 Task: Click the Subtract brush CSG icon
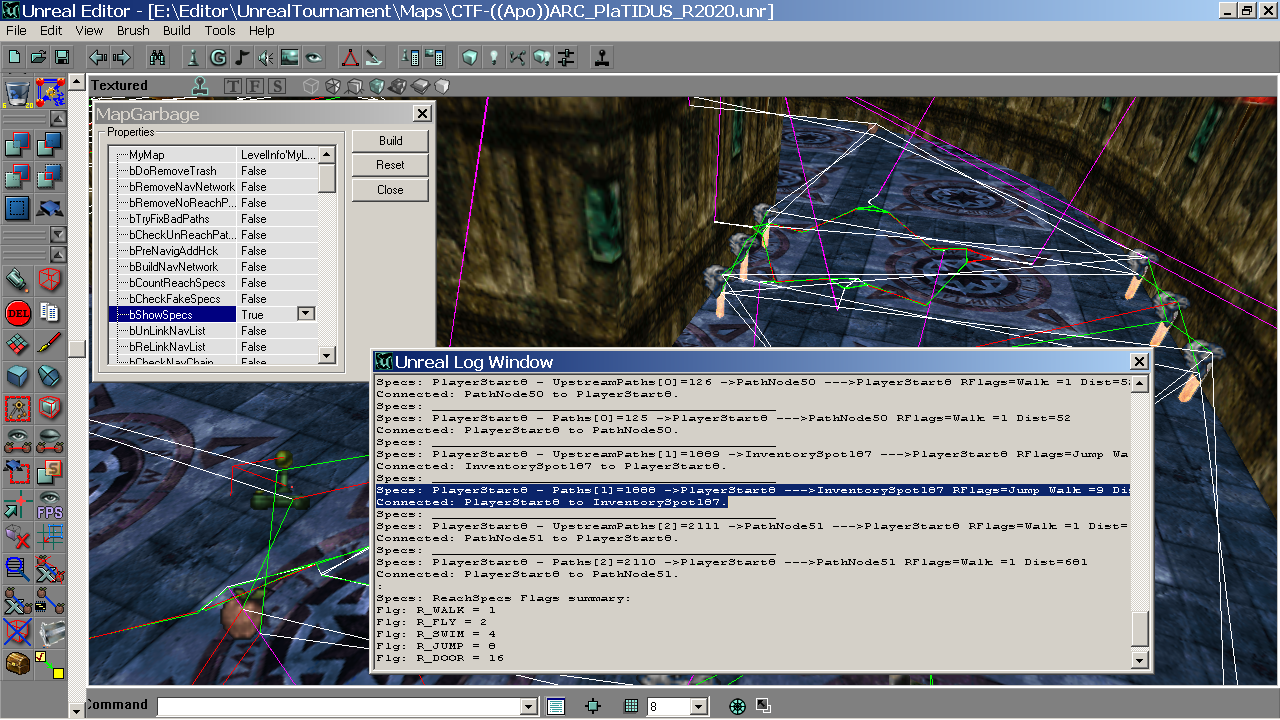49,146
